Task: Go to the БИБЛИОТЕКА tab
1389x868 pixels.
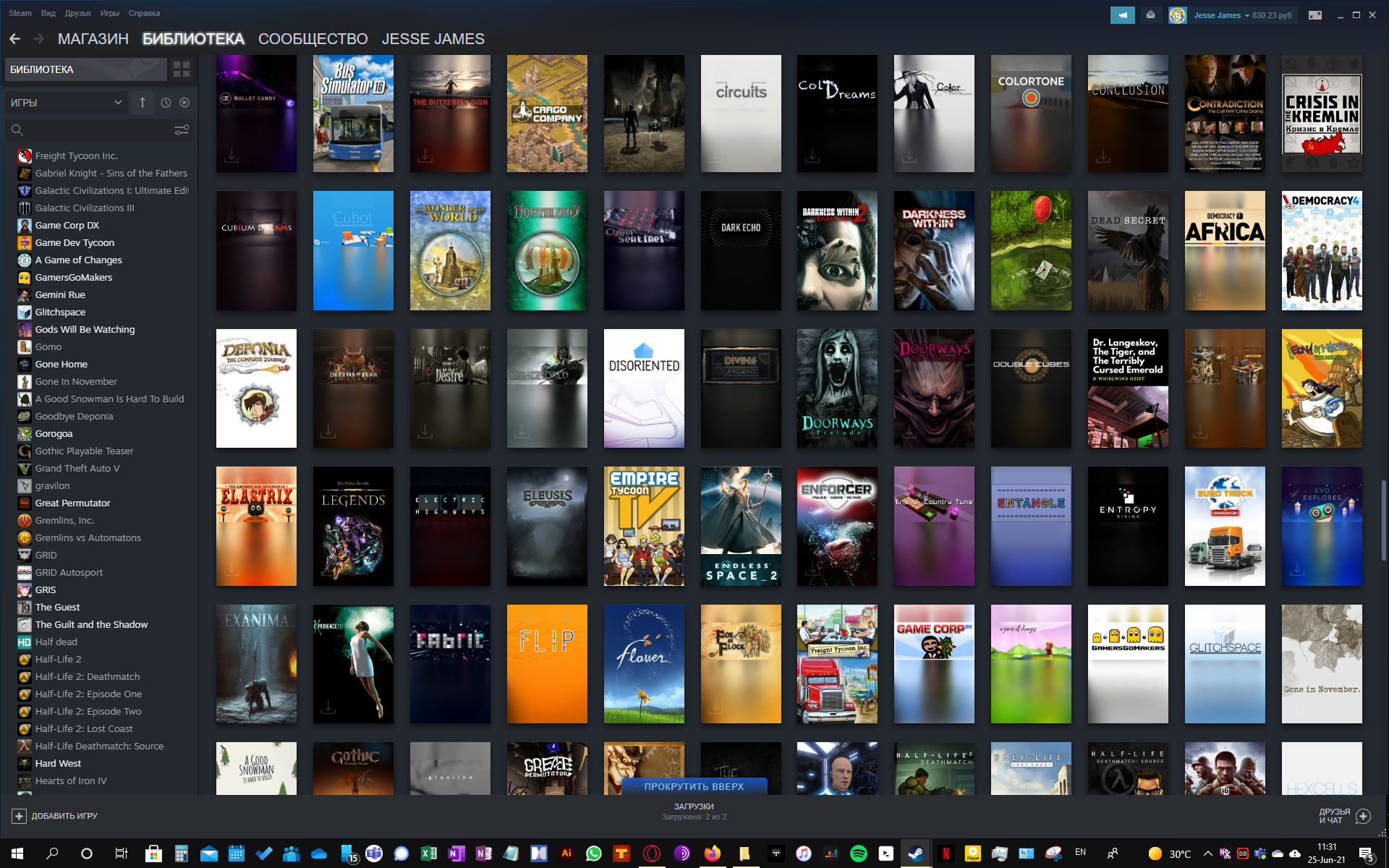Action: 193,39
